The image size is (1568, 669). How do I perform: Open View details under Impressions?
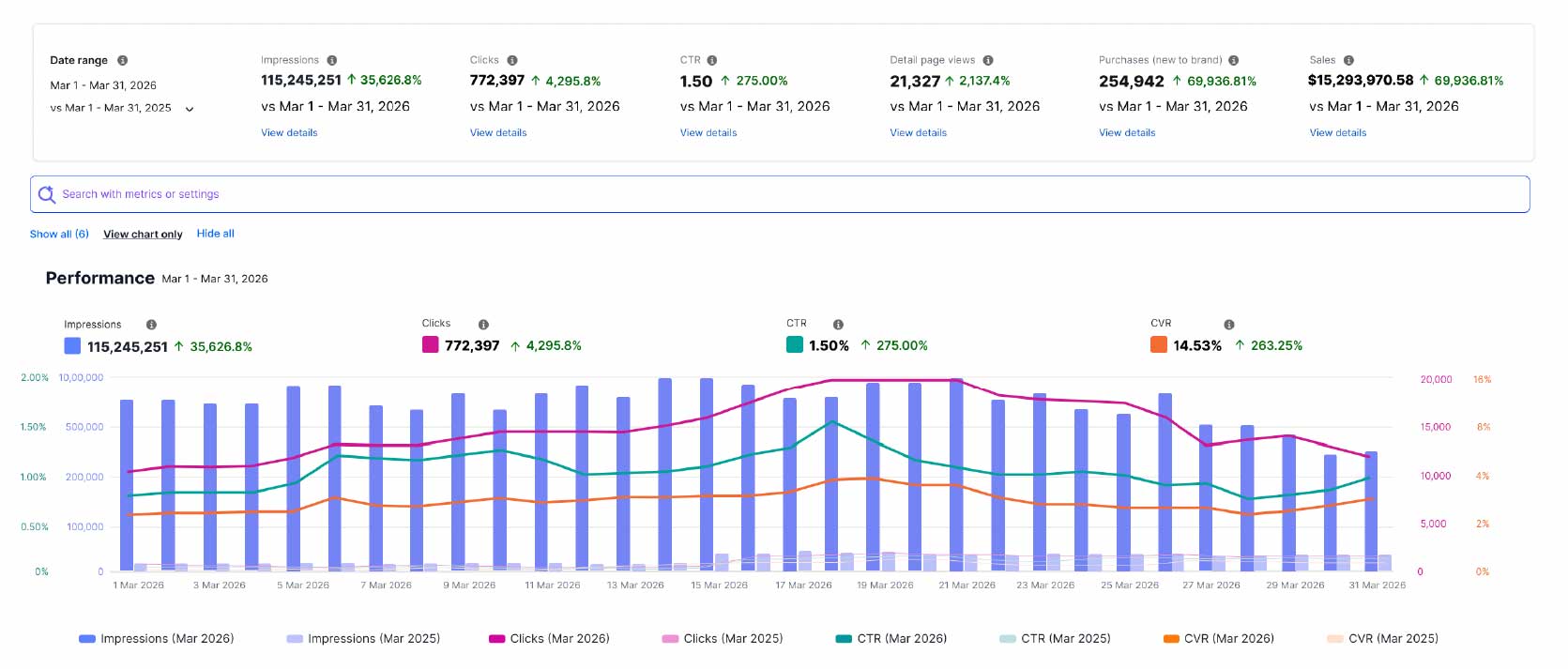[289, 133]
